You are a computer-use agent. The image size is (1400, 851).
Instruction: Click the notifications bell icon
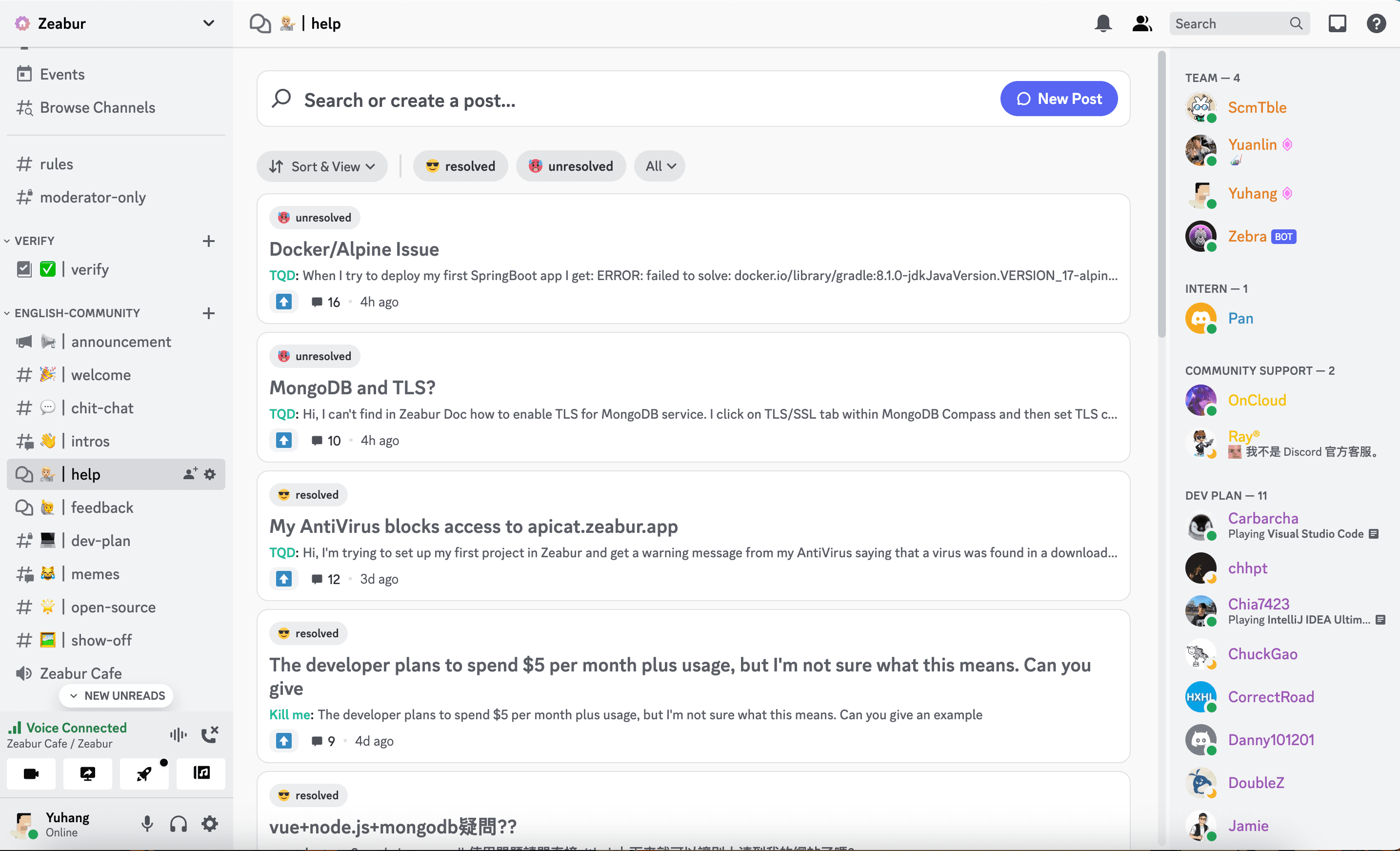tap(1101, 23)
